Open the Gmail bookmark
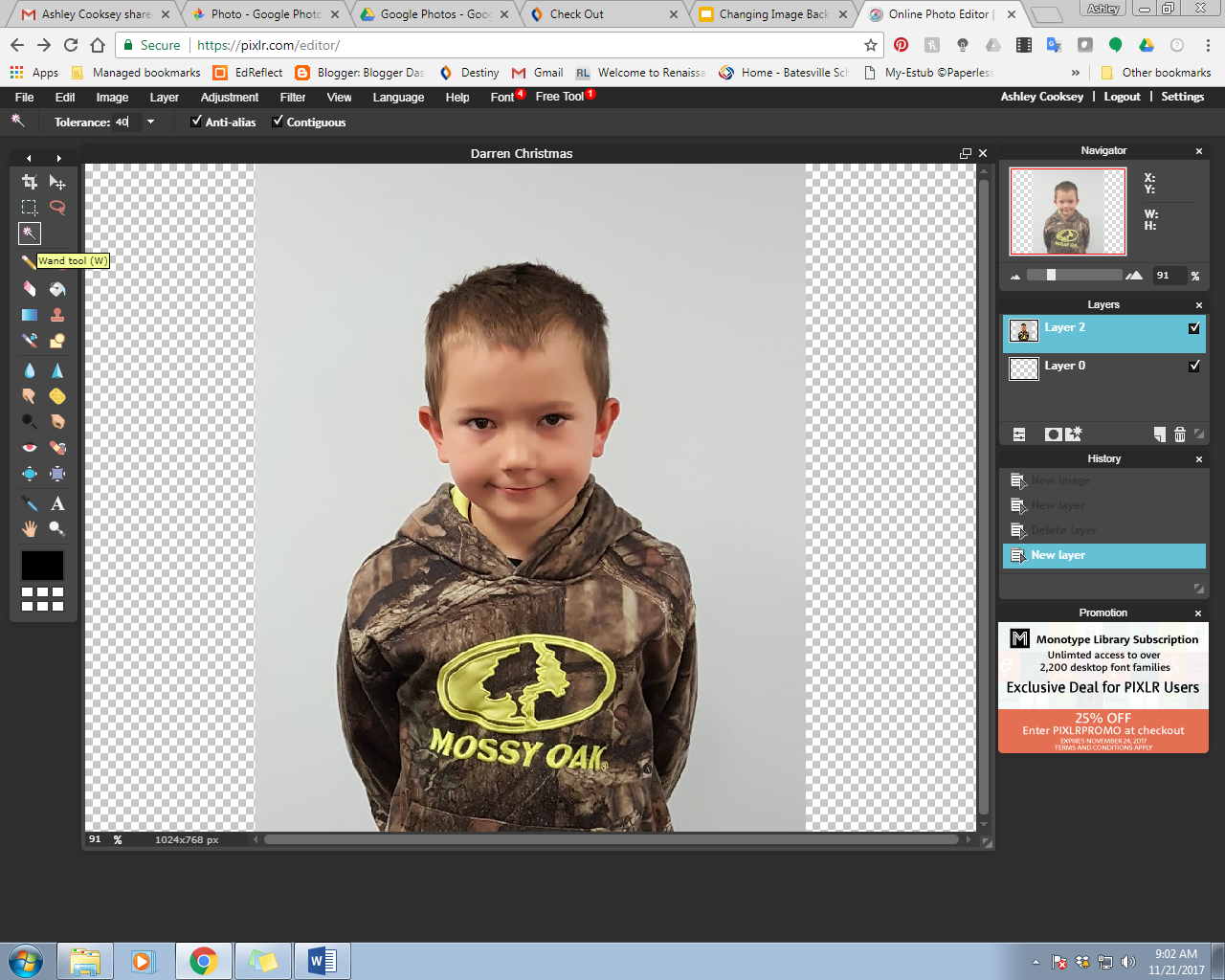 [538, 73]
